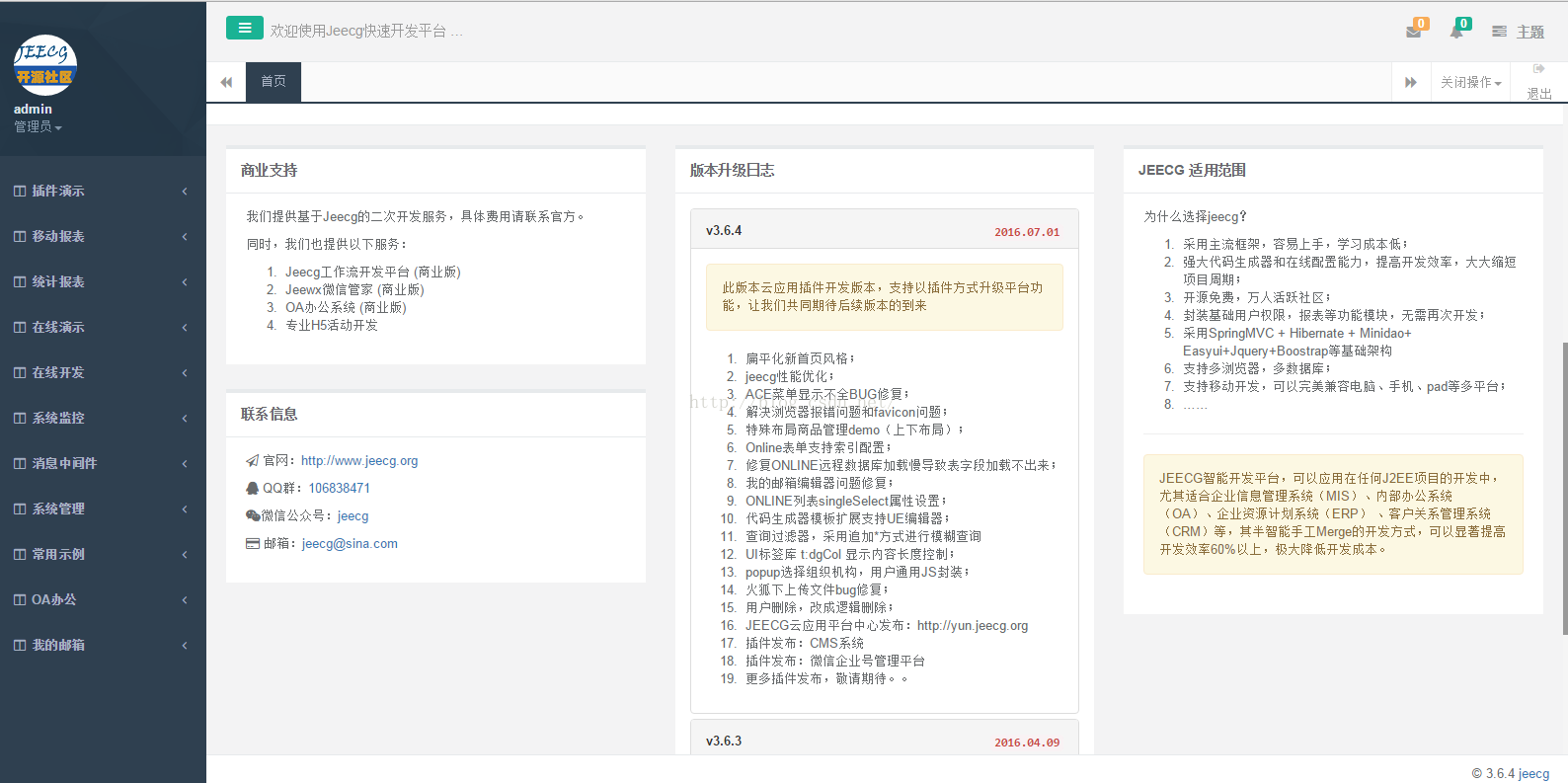
Task: Open the 插件演示 sidebar menu
Action: coord(103,191)
